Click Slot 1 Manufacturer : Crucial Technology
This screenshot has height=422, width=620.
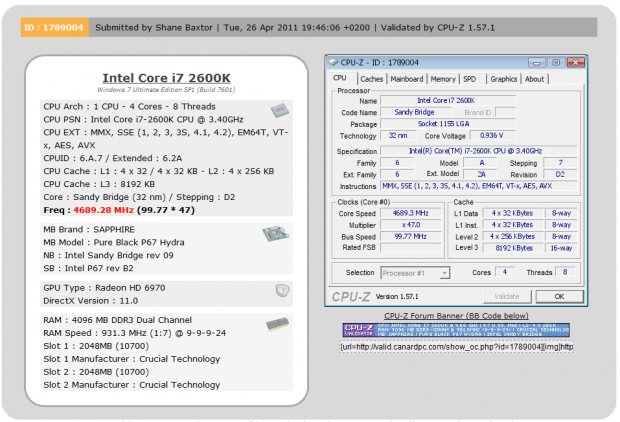coord(132,359)
